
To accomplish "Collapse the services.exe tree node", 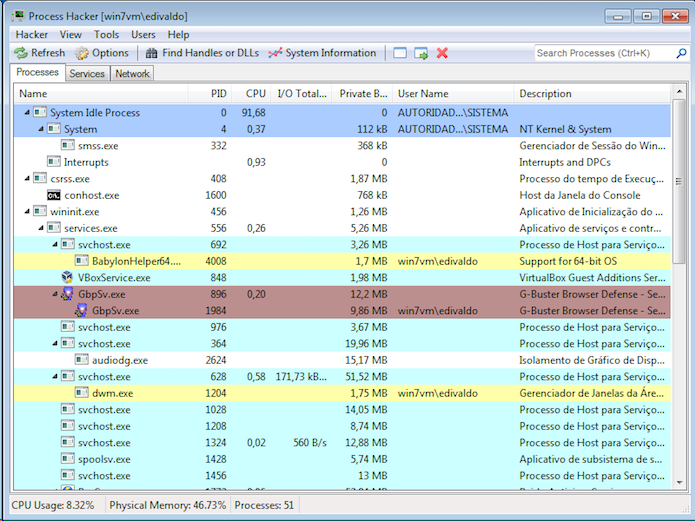I will coord(41,228).
